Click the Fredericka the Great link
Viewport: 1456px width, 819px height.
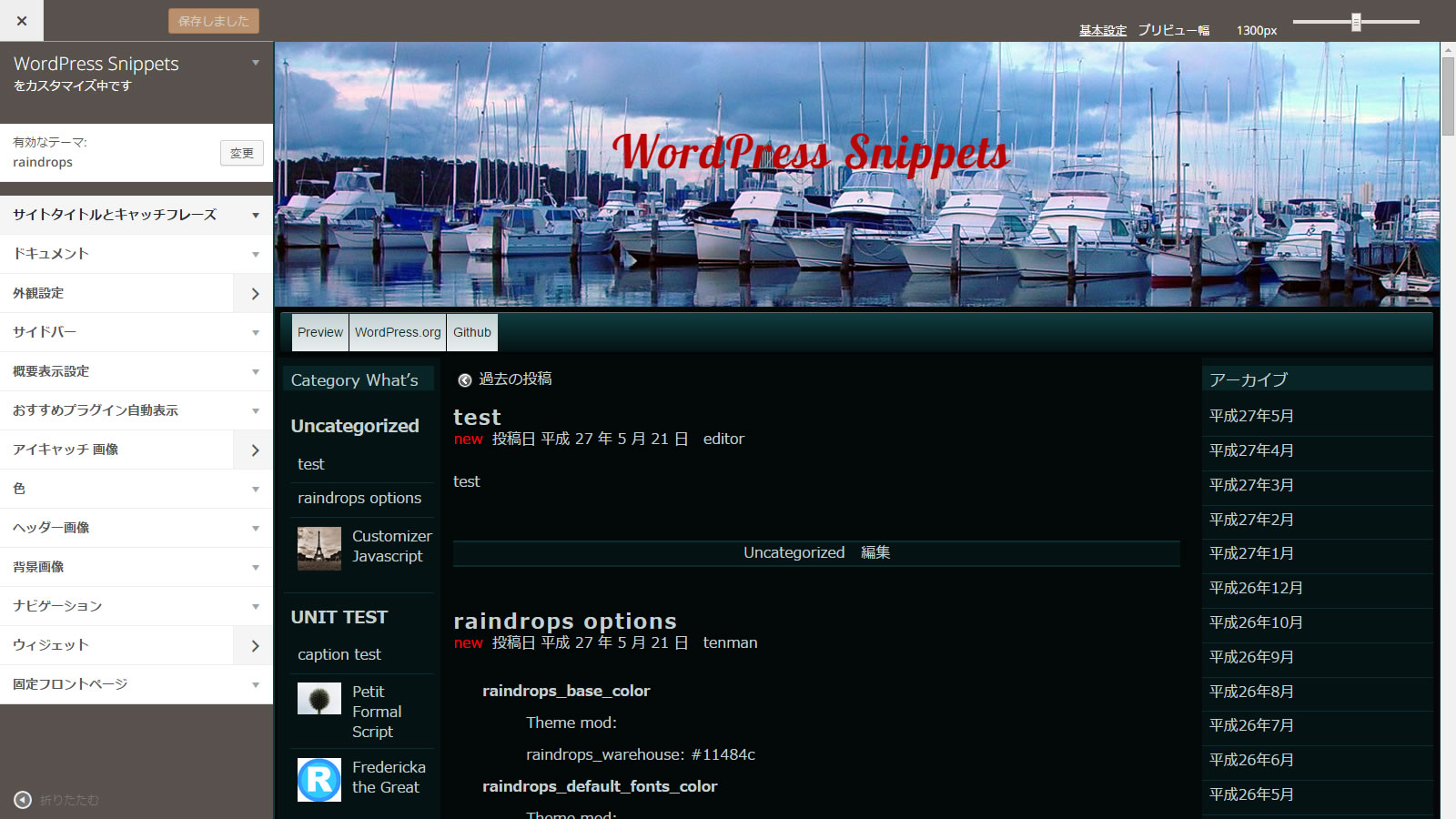[389, 777]
